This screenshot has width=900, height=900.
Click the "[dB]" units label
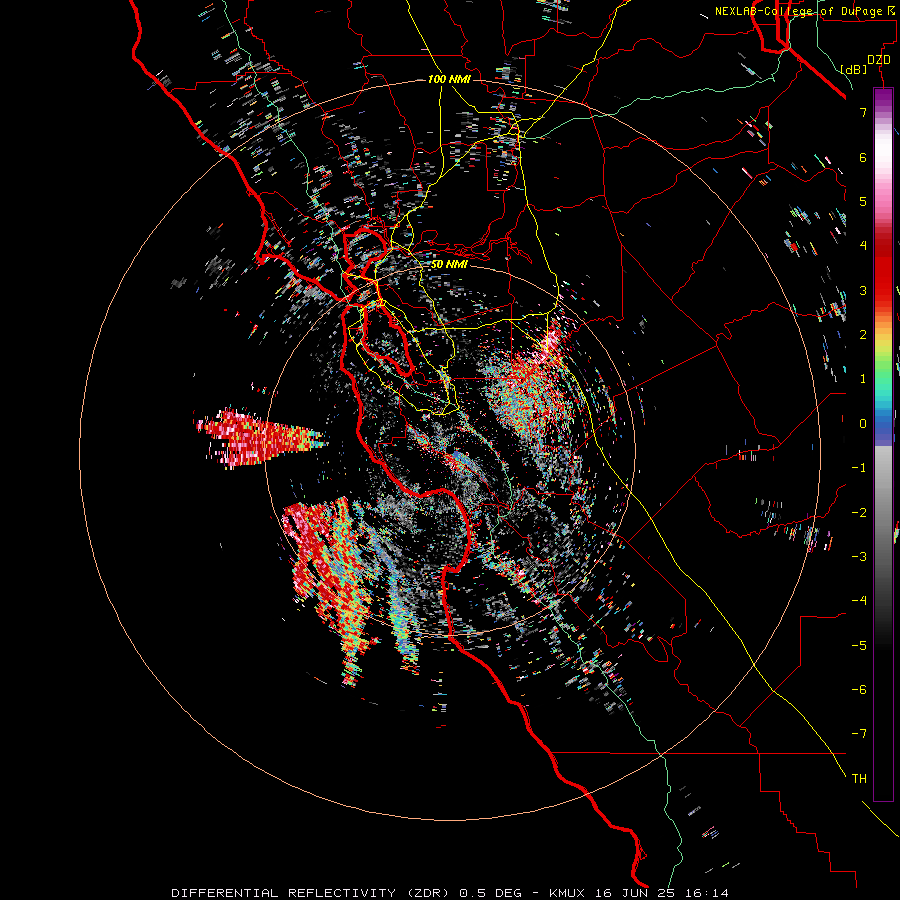(854, 69)
